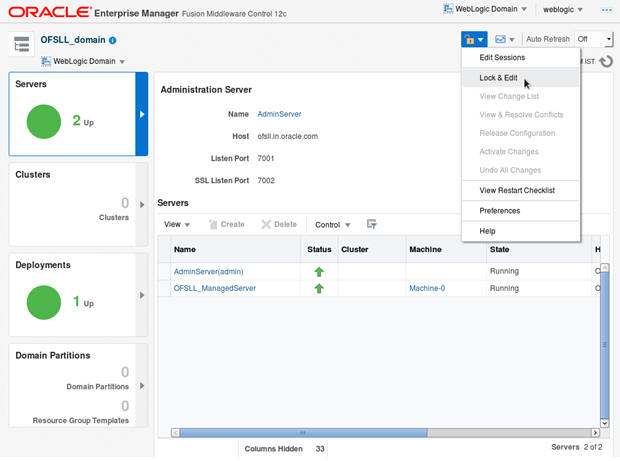Expand the Servers tile arrow
Screen dimensions: 620x461
pyautogui.click(x=142, y=114)
